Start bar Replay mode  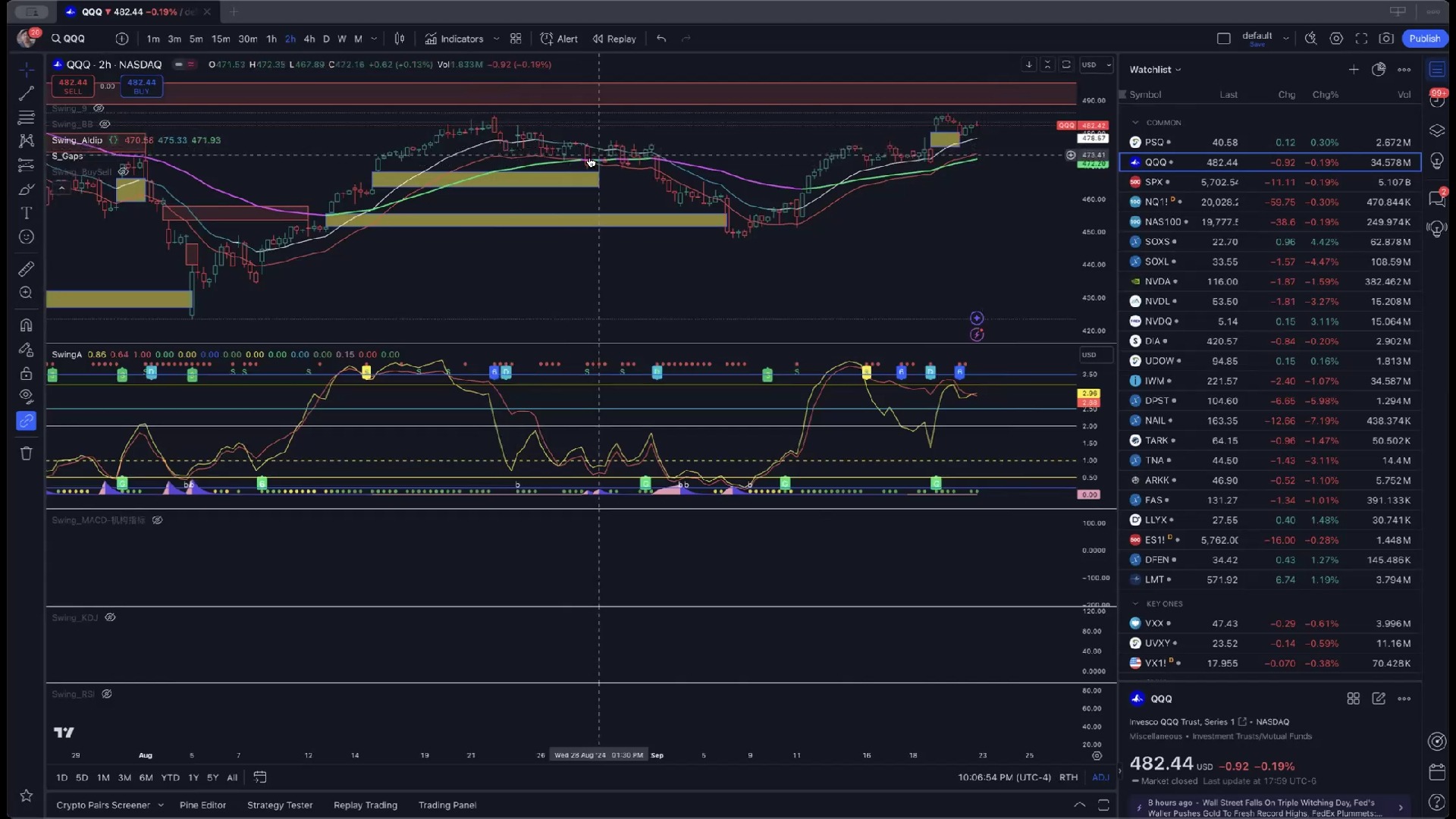pos(614,39)
